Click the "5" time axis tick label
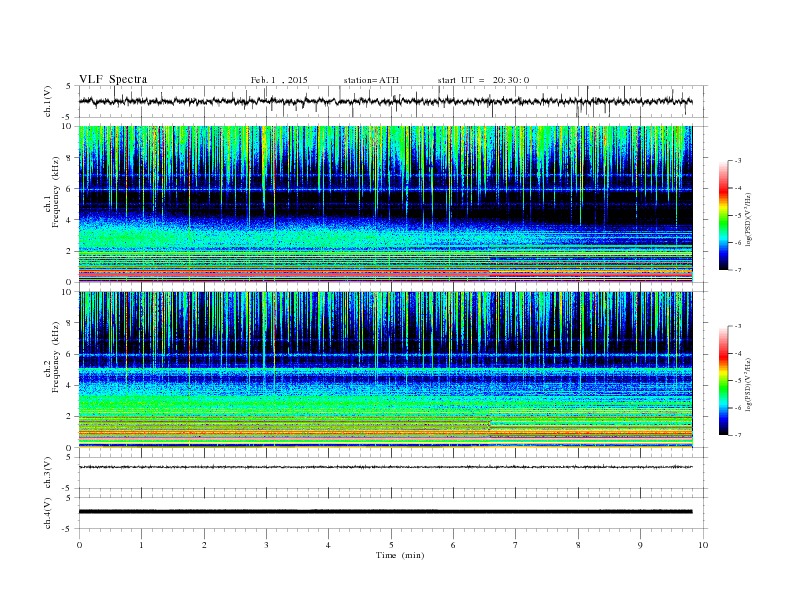This screenshot has height=612, width=792. pyautogui.click(x=391, y=545)
